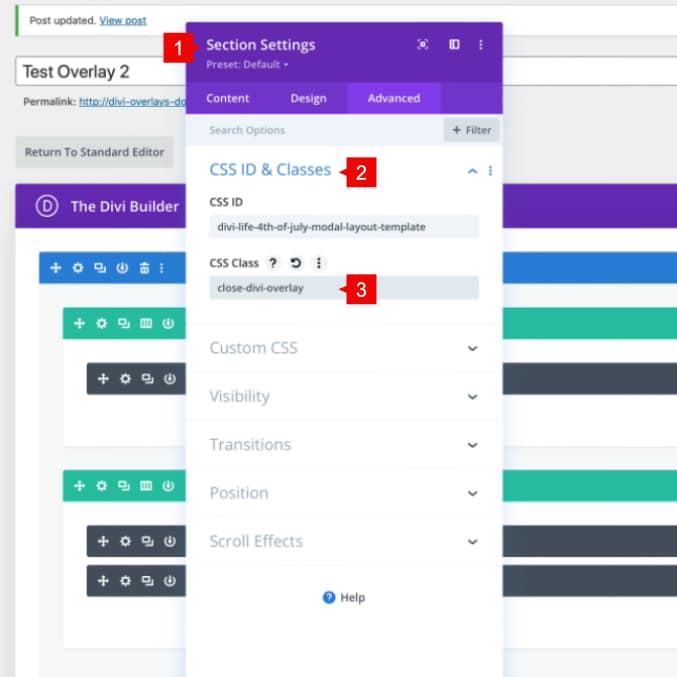Expand Section Settings modal to fullscreen
This screenshot has height=677, width=677.
click(x=423, y=45)
